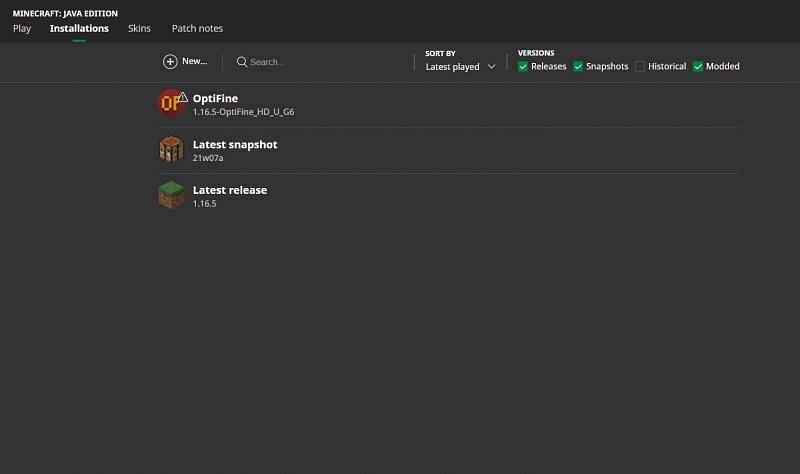Screen dimensions: 800x474
Task: Click the warning triangle on OptiFine
Action: tap(183, 97)
